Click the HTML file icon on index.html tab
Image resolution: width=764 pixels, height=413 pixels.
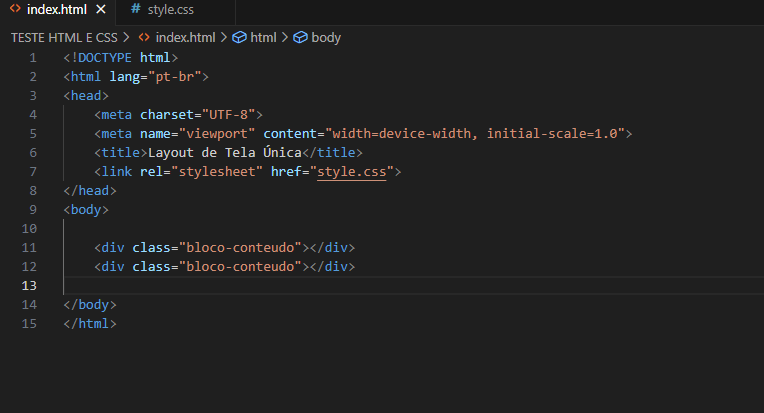[15, 9]
